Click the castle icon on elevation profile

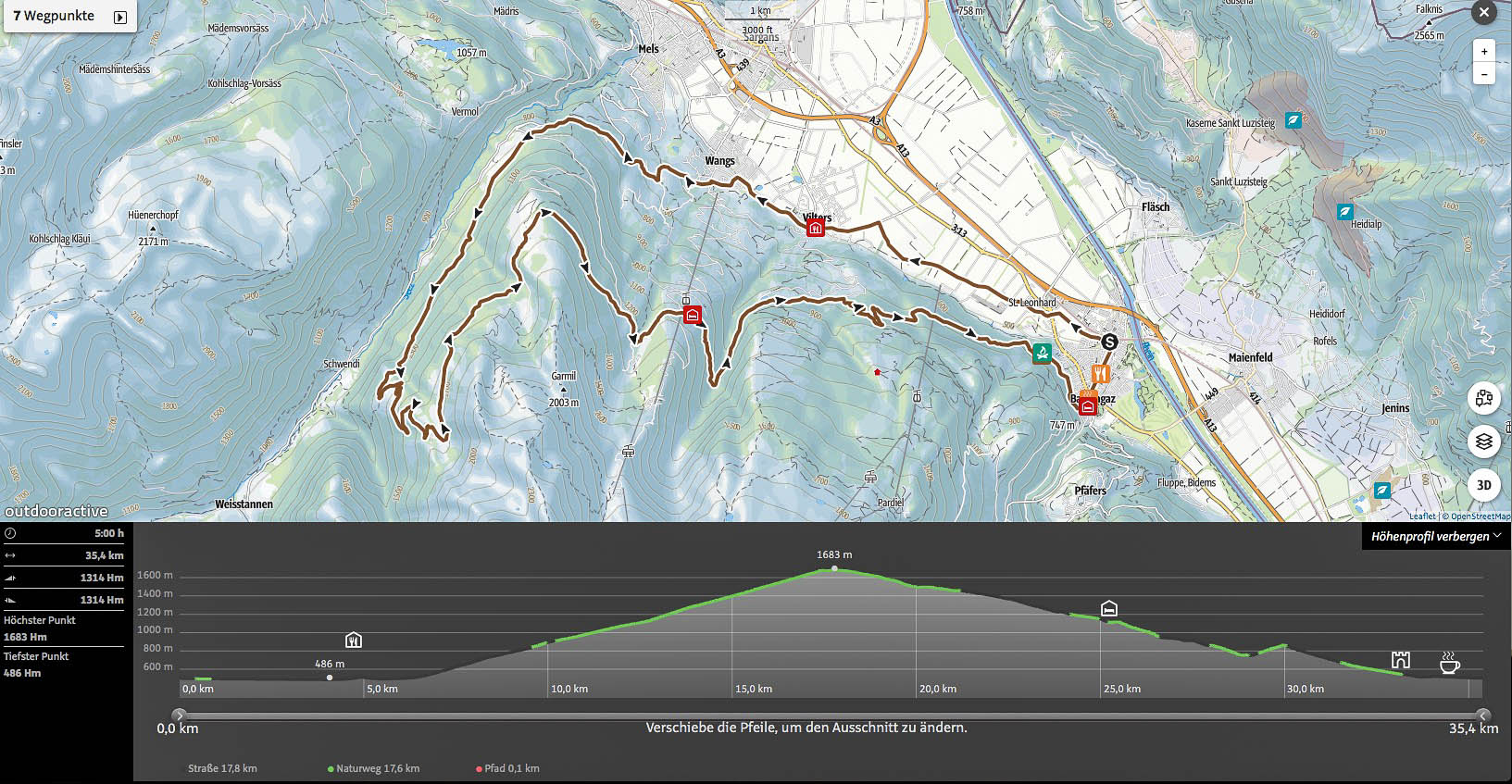tap(1400, 660)
